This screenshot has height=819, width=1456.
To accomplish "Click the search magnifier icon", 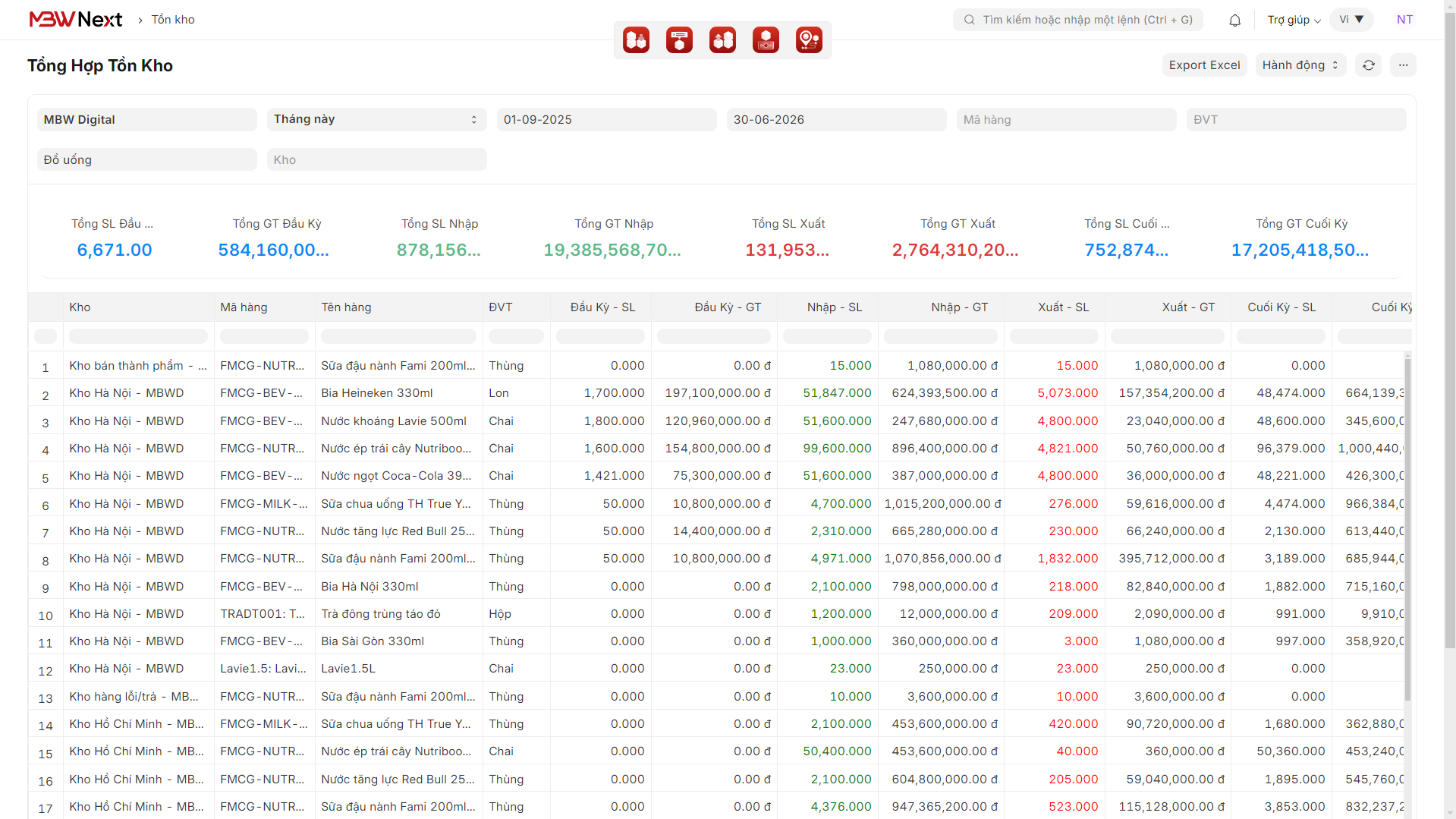I will point(969,20).
